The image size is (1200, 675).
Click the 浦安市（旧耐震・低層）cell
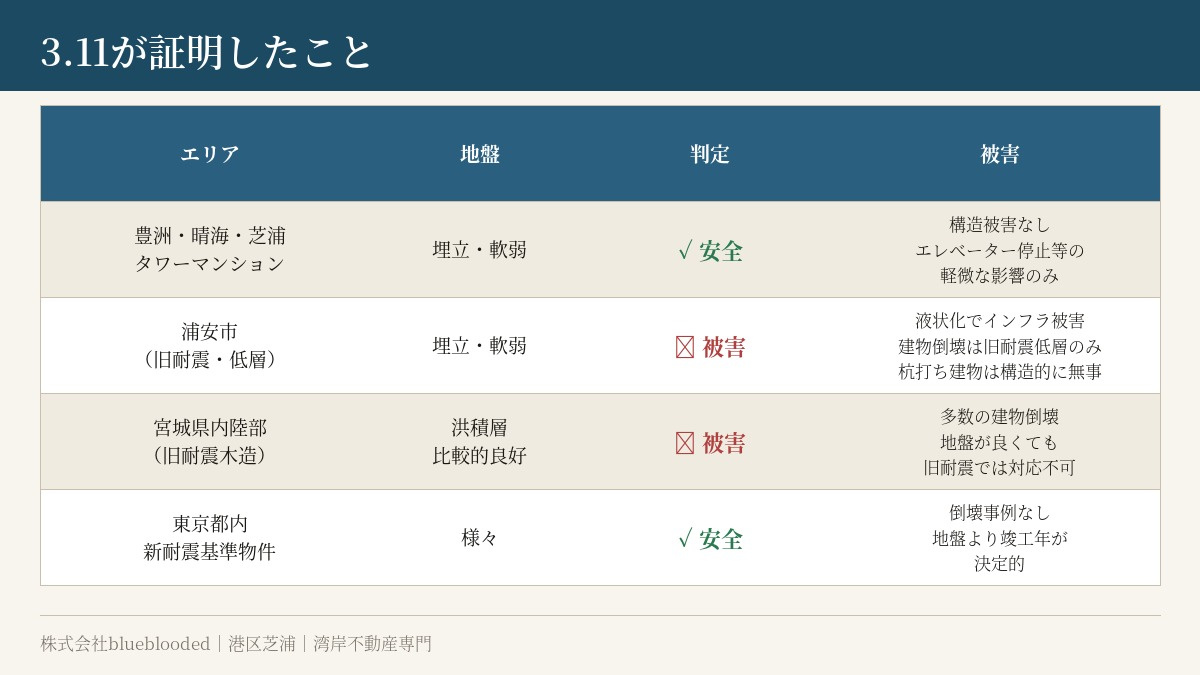point(210,346)
